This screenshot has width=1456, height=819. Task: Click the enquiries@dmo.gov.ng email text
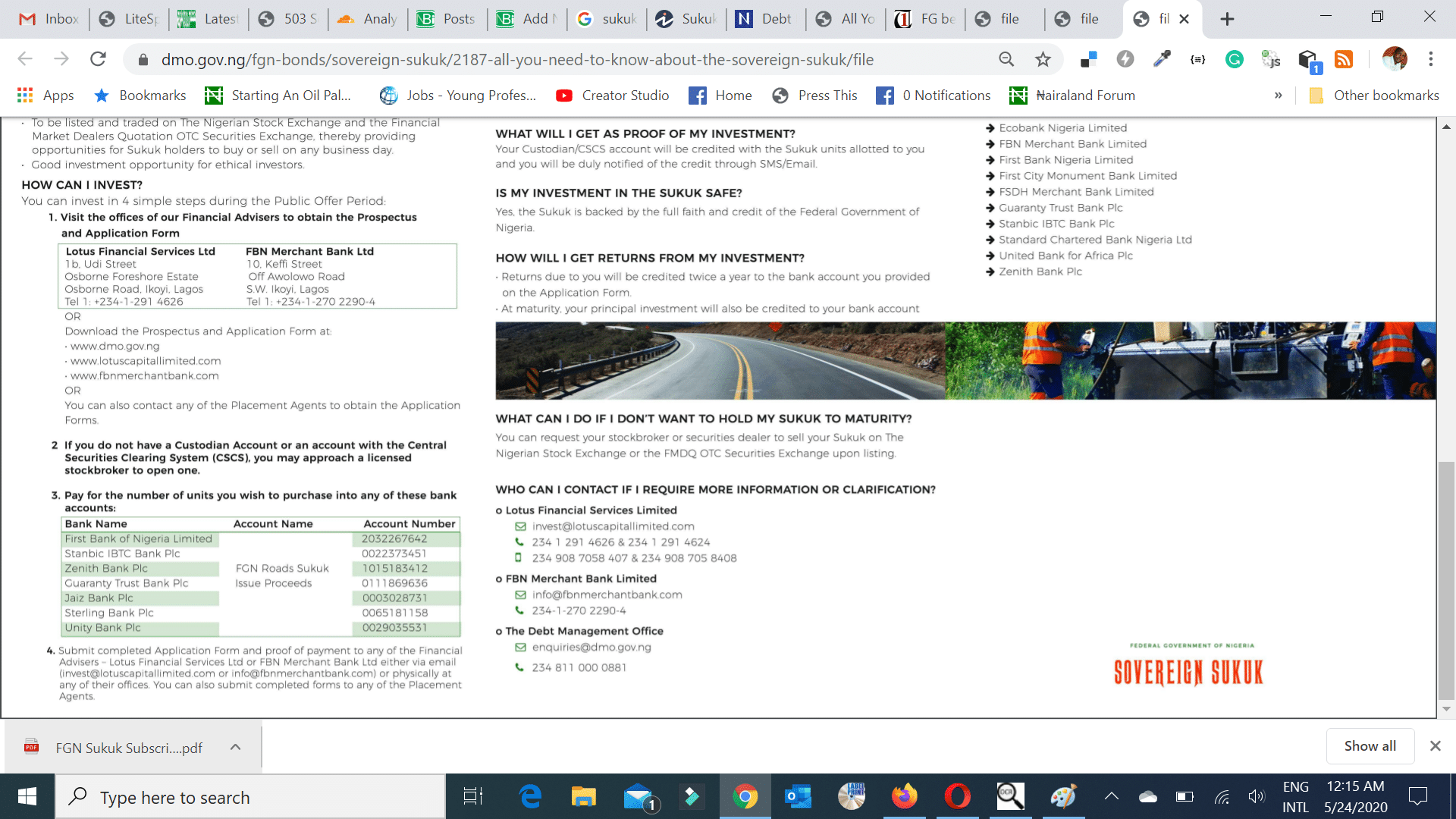click(591, 648)
